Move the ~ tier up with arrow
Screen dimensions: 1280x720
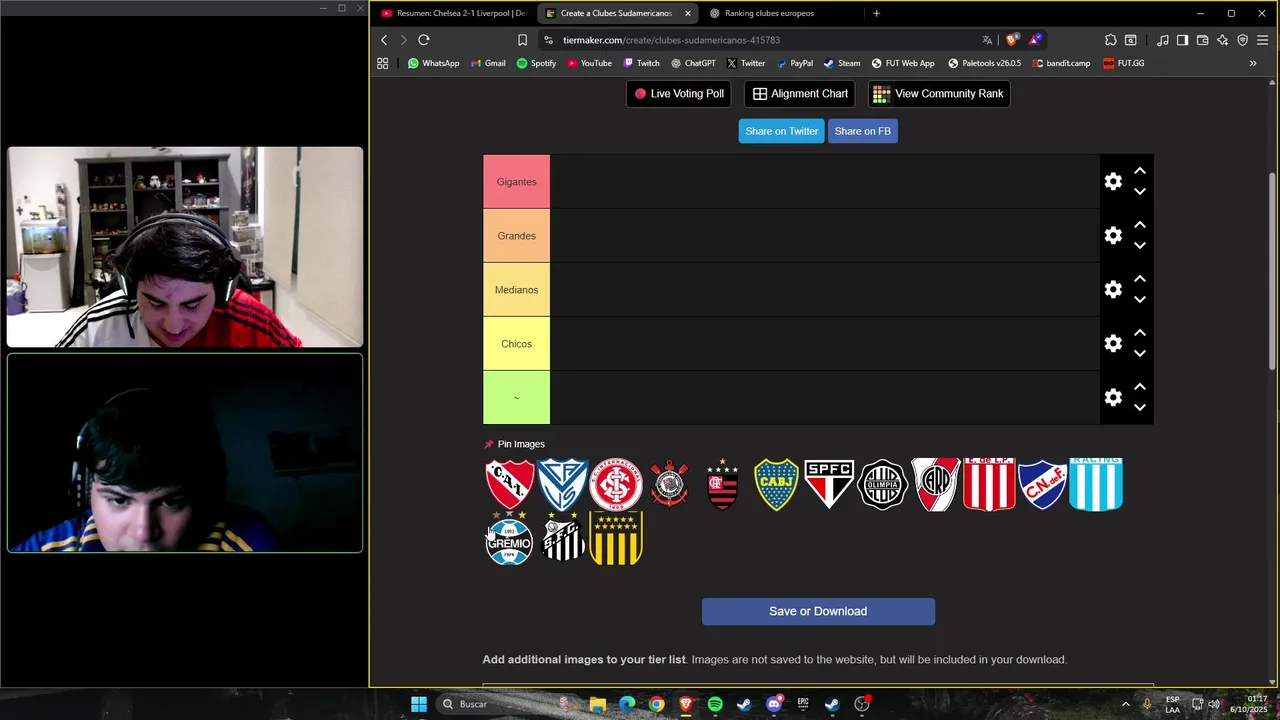(1140, 388)
